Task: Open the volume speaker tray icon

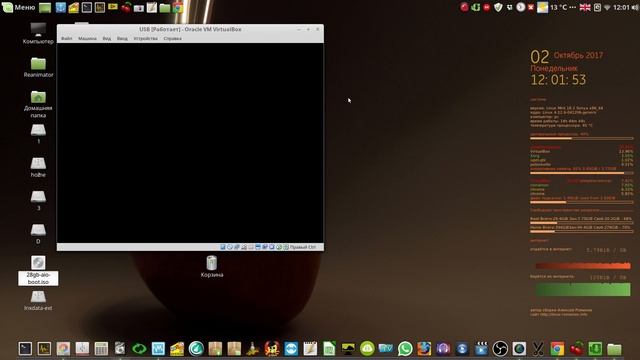Action: (x=635, y=7)
